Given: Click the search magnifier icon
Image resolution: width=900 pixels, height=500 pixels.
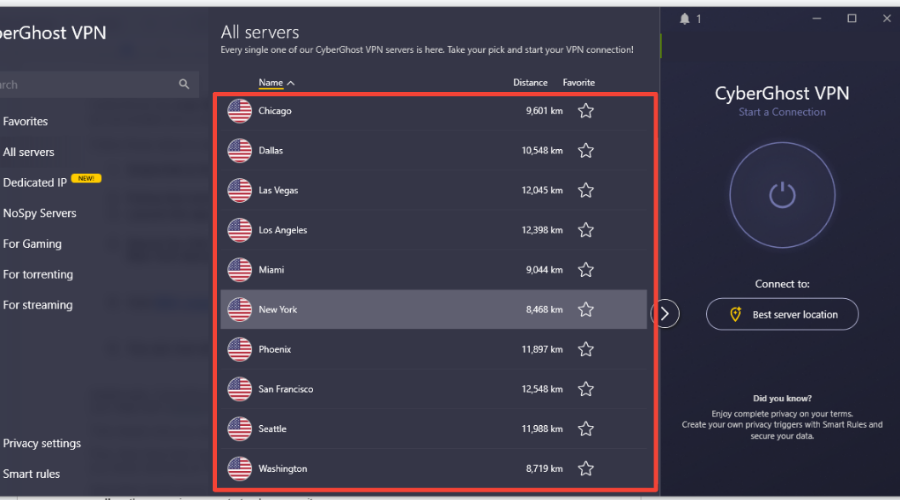Looking at the screenshot, I should (x=184, y=84).
